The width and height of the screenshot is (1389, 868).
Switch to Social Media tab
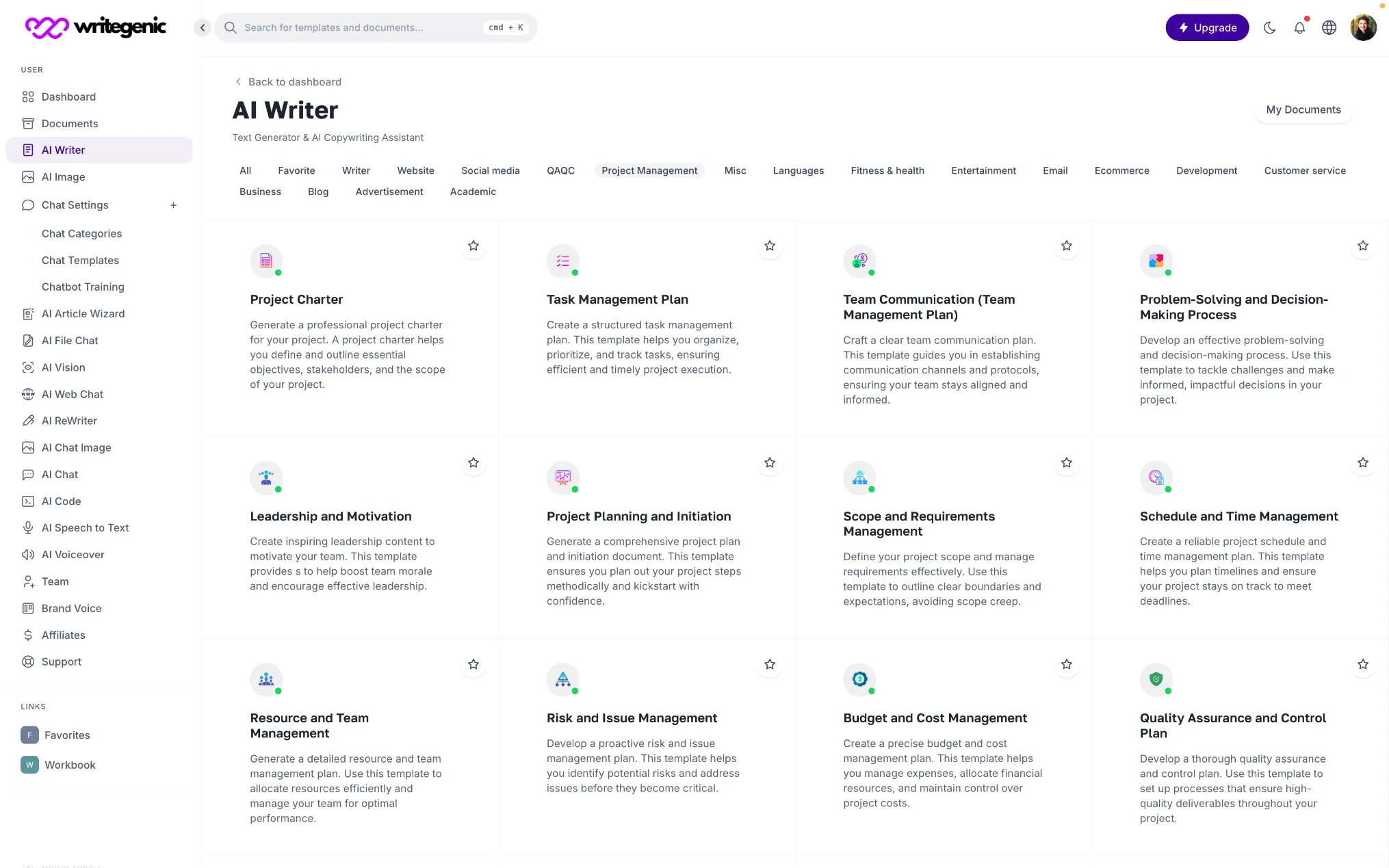(x=490, y=170)
